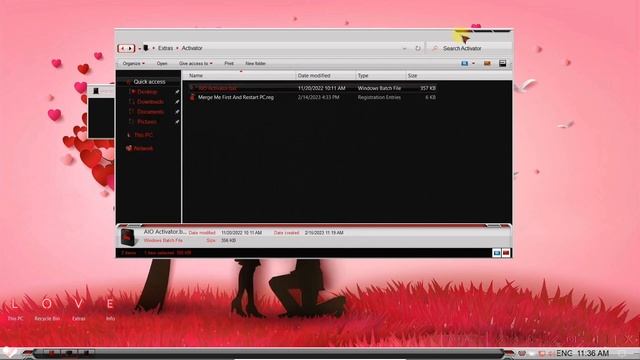Expand the Give access to menu
Screen dimensions: 640x360
click(x=196, y=64)
